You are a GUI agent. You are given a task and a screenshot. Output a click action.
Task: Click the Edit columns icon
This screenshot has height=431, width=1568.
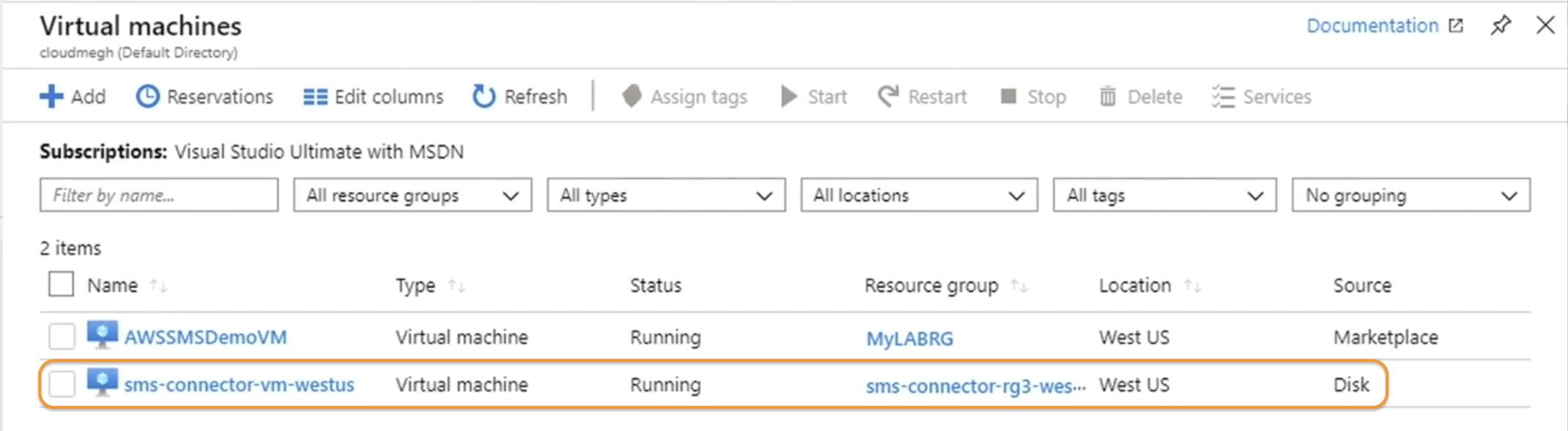pyautogui.click(x=315, y=97)
